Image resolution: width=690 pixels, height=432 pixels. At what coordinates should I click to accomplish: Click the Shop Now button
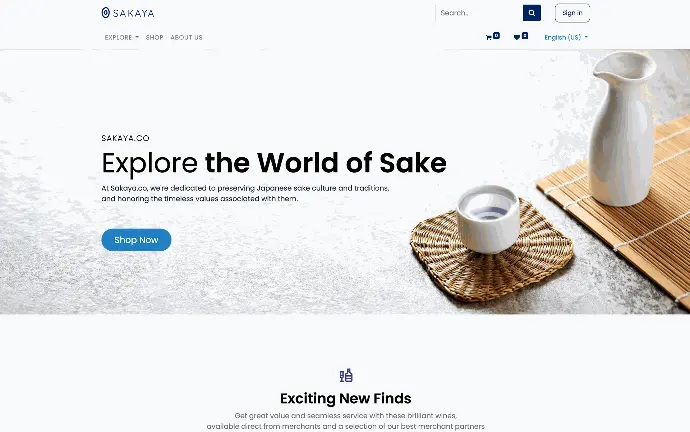(x=136, y=240)
